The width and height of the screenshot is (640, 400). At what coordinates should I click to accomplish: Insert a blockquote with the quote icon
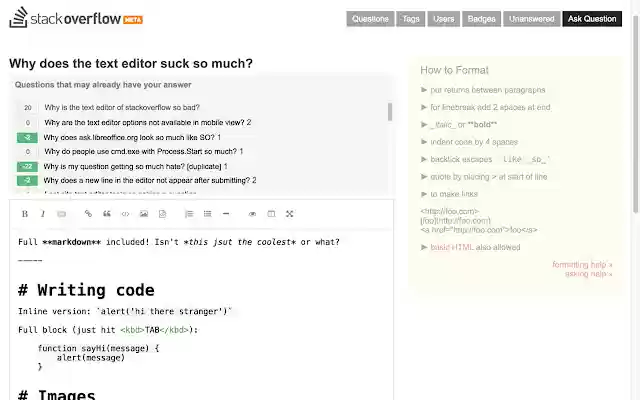click(107, 214)
